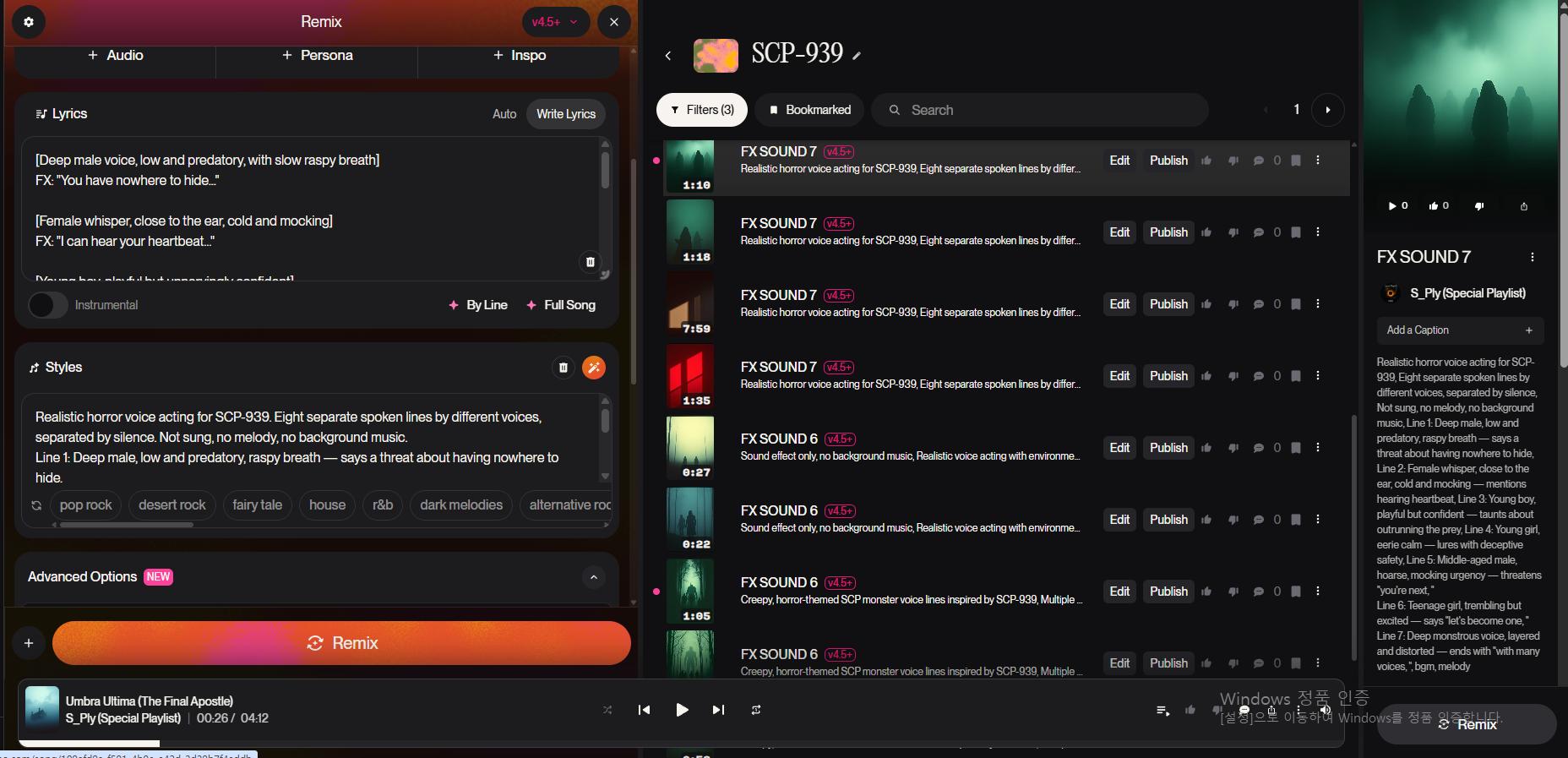Open the settings gear in the Remix panel
This screenshot has height=758, width=1568.
point(29,22)
